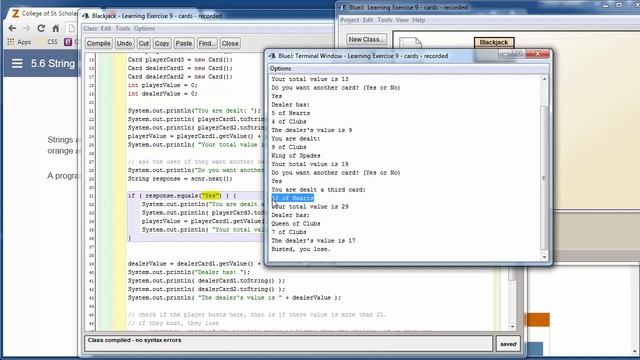Click the BlueJ icon in Terminal Window title bar
640x360 pixels.
[x=272, y=56]
